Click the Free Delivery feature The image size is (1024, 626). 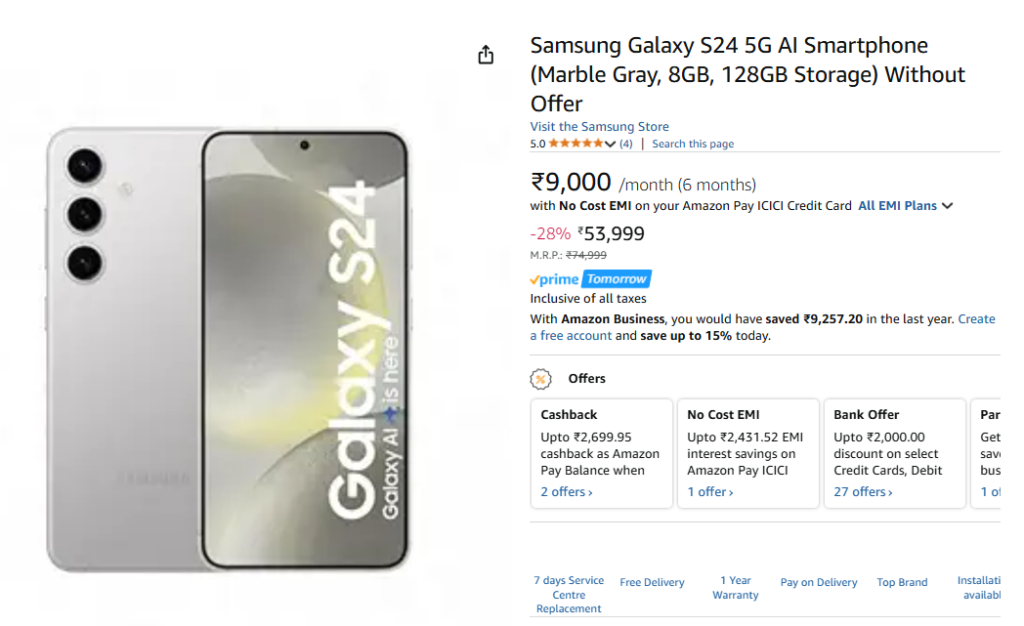[652, 582]
